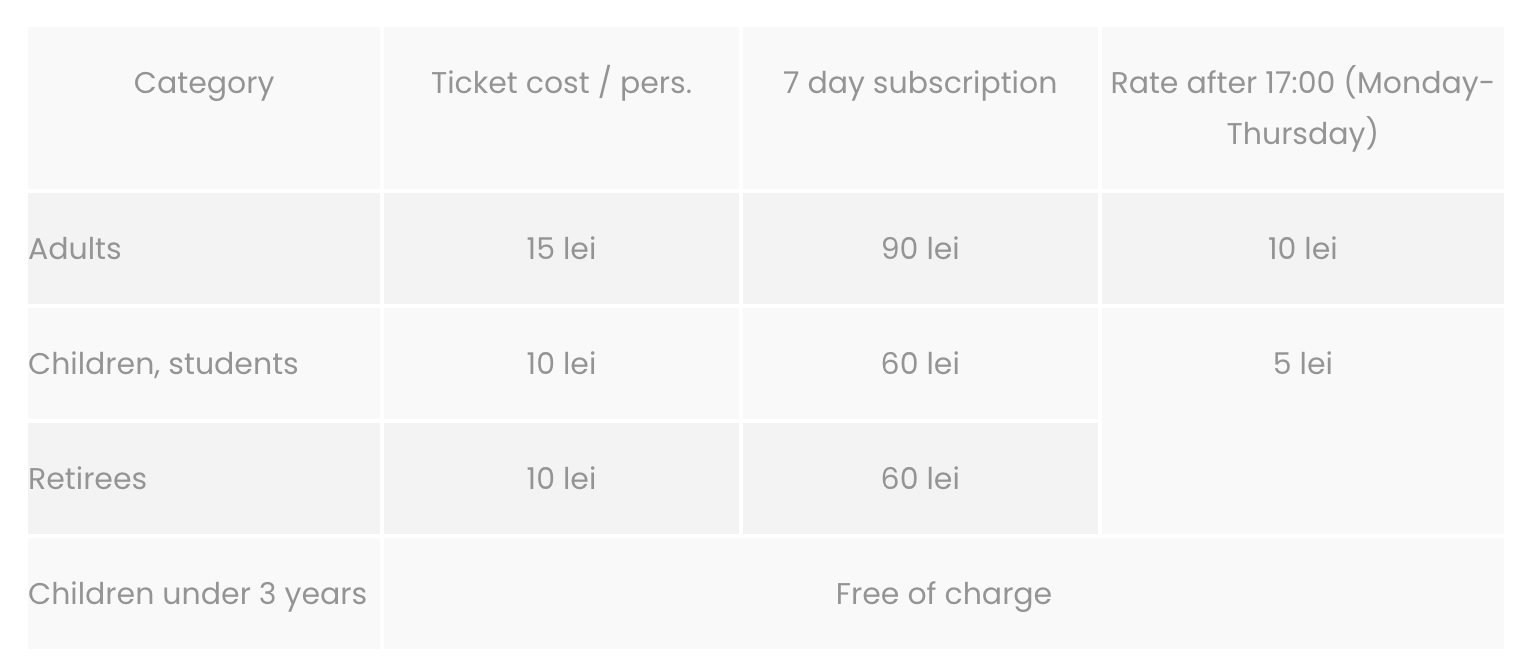1524x672 pixels.
Task: Click Retirees 60 lei subscription cell
Action: point(920,479)
